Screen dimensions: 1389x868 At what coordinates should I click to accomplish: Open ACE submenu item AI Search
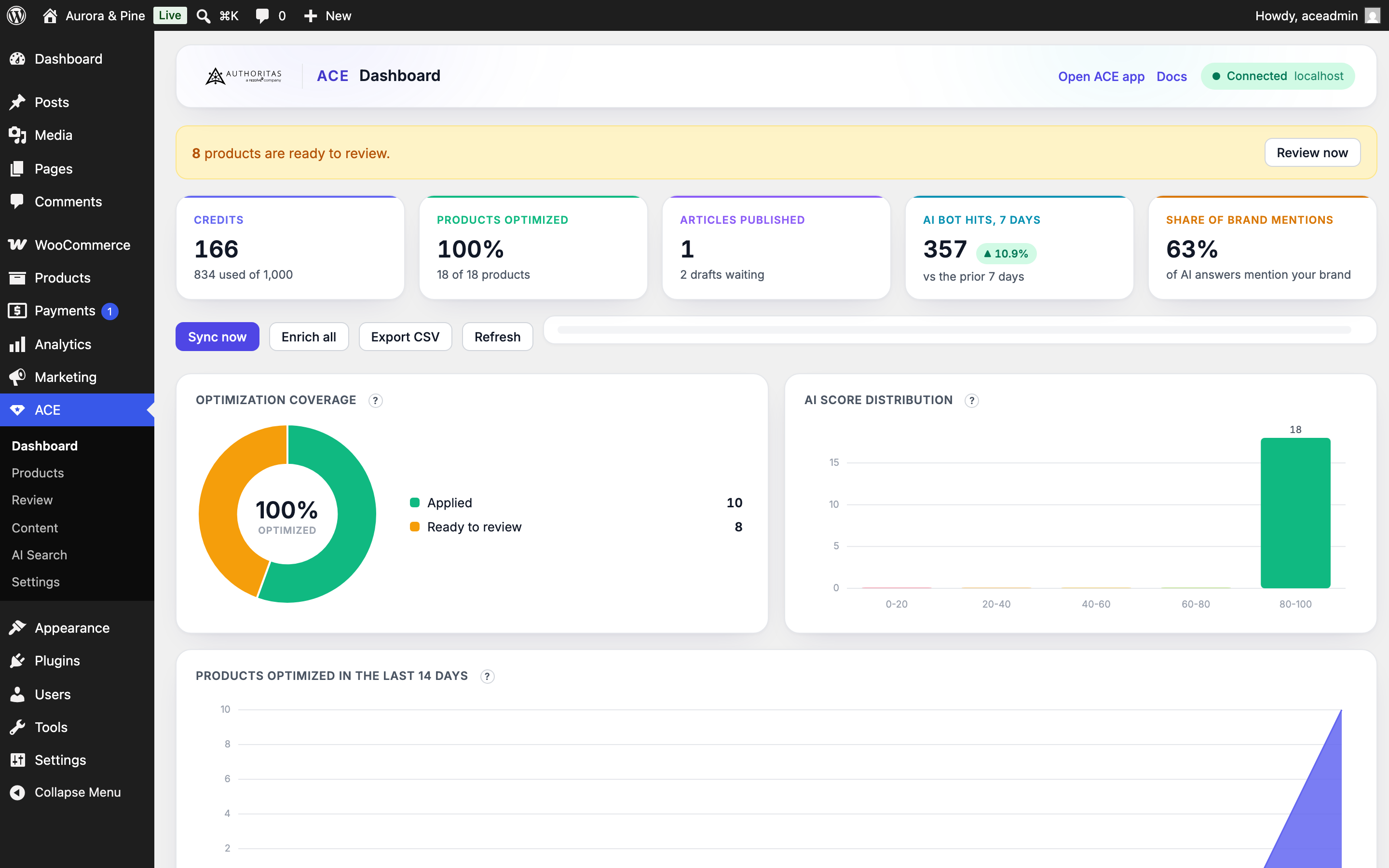point(40,555)
